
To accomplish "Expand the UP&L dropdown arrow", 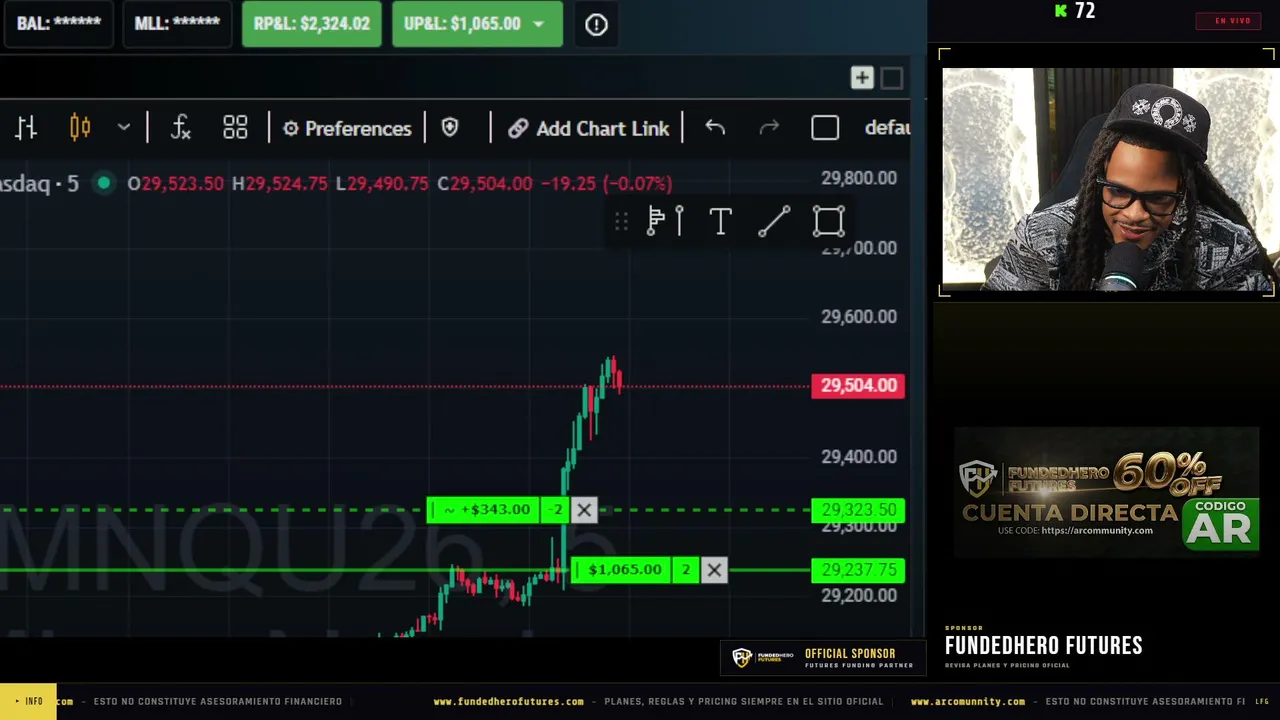I will [x=539, y=24].
